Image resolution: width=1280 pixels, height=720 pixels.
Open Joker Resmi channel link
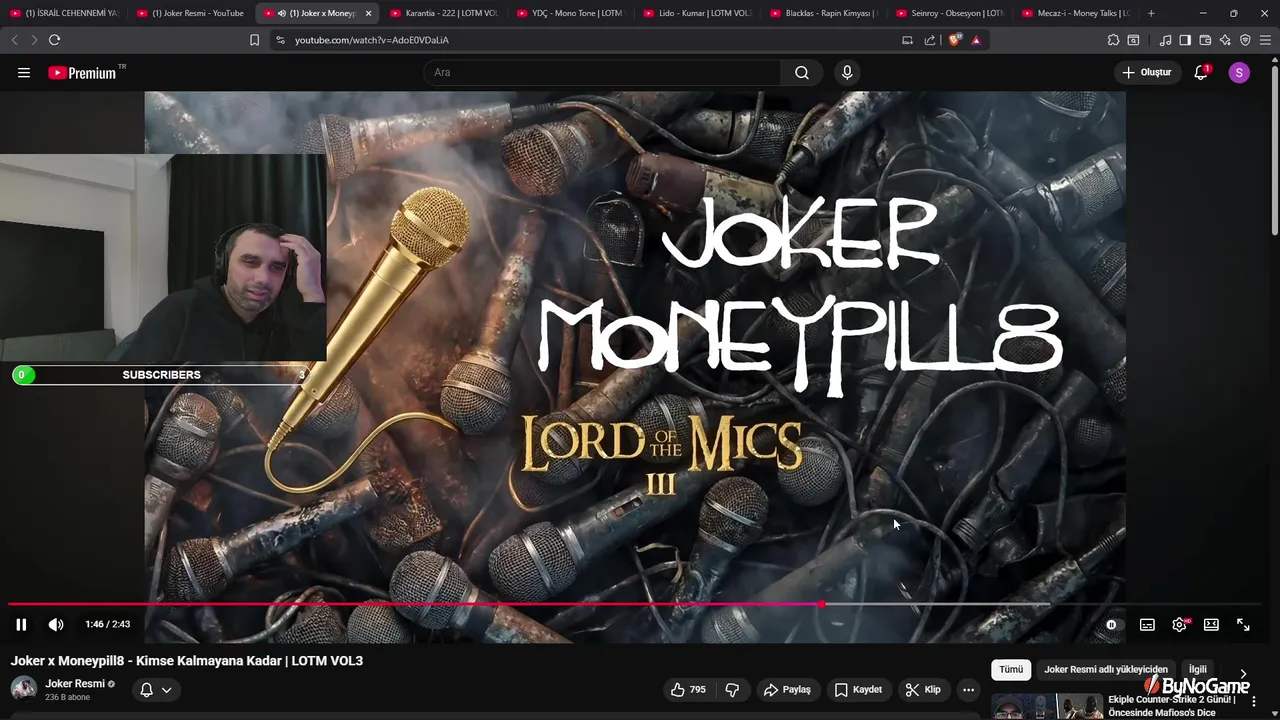74,684
